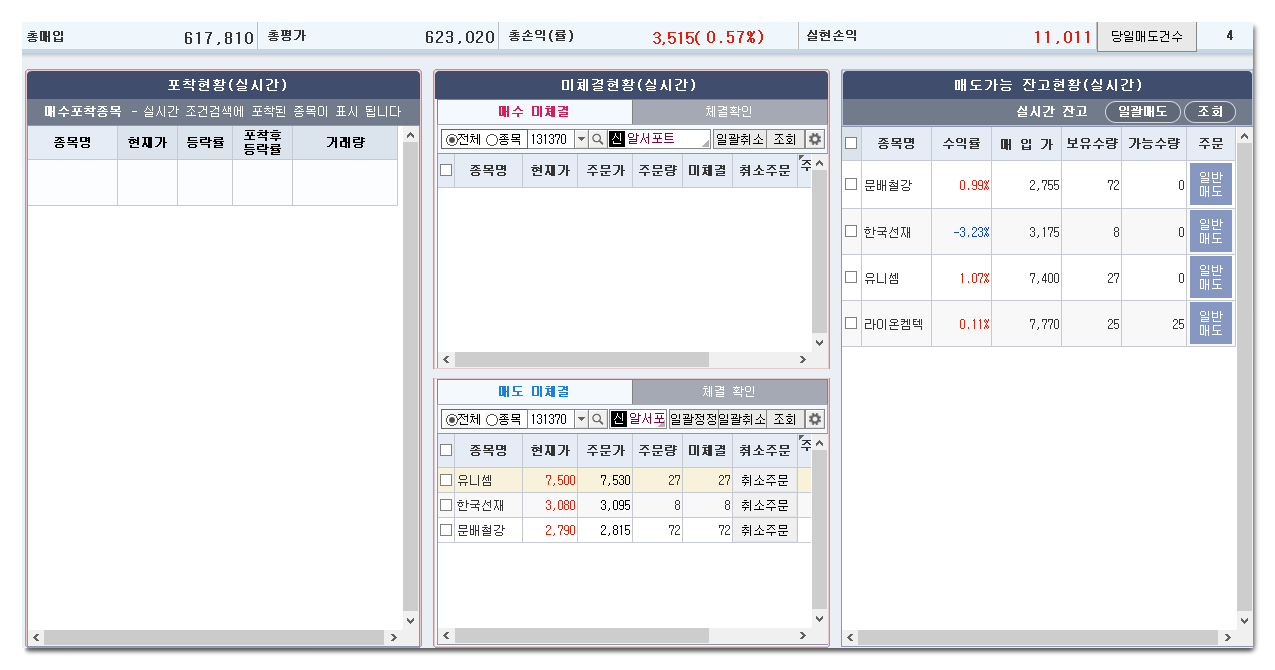The height and width of the screenshot is (670, 1275).
Task: Click 거래량 column header in 포착현황
Action: [x=345, y=142]
